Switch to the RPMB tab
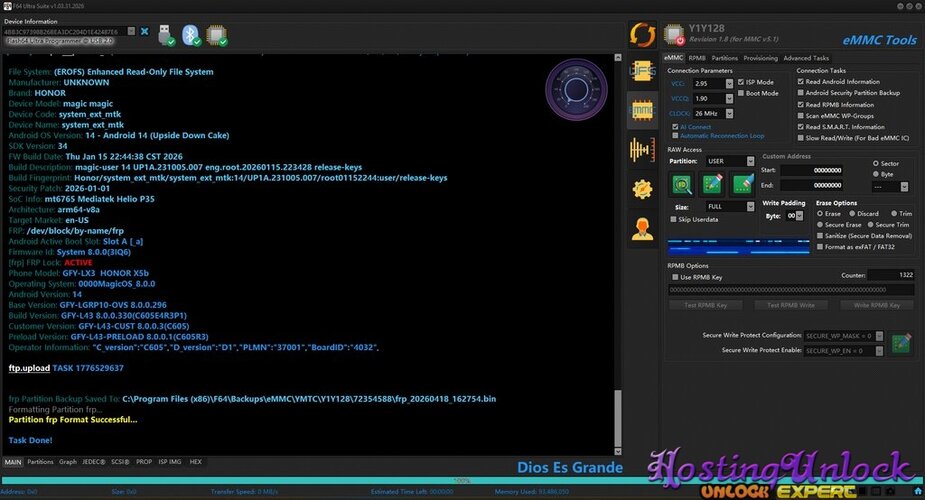925x500 pixels. (x=697, y=58)
